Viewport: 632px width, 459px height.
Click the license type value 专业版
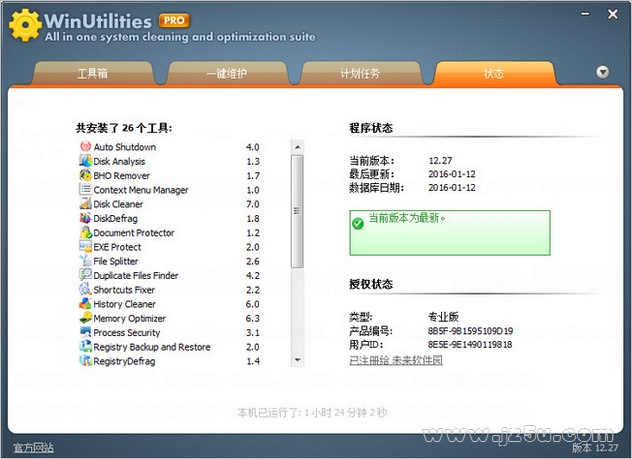443,317
